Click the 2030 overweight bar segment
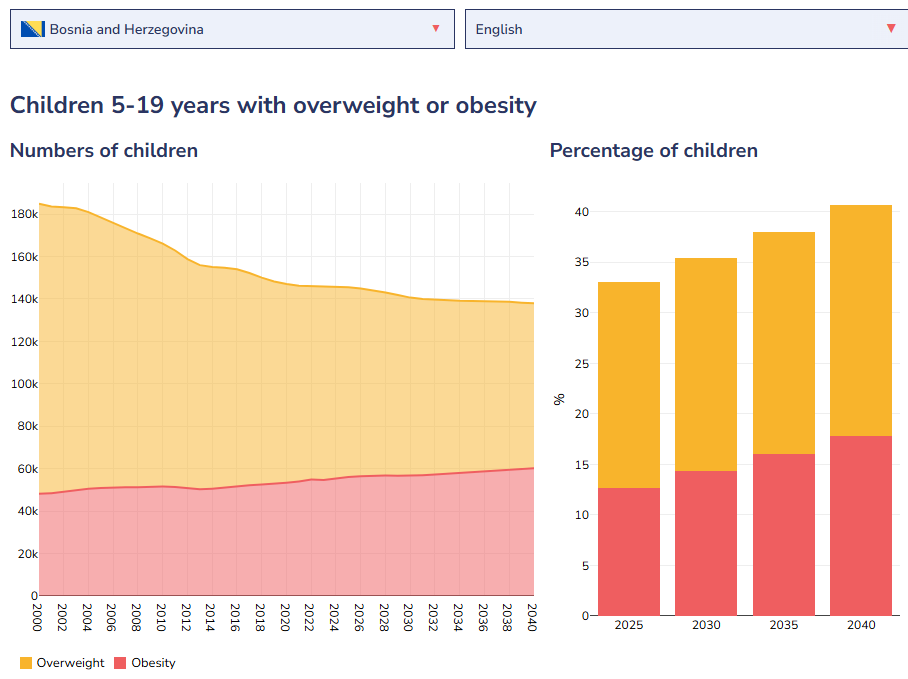908x679 pixels. (x=706, y=364)
